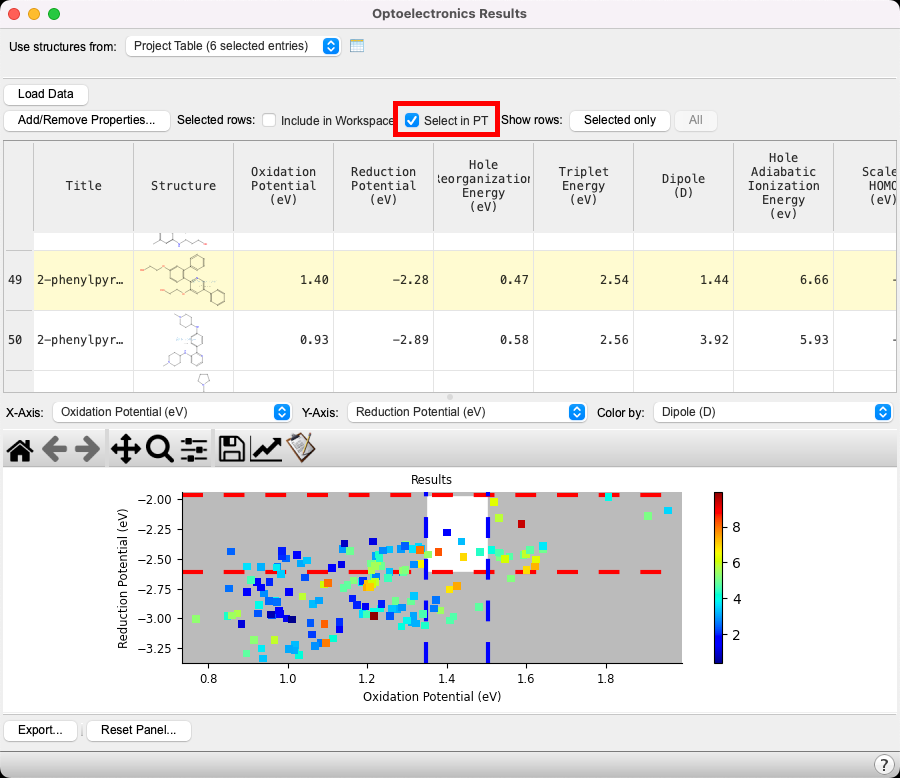Show Selected only rows
Screen dimensions: 900x778
620,120
